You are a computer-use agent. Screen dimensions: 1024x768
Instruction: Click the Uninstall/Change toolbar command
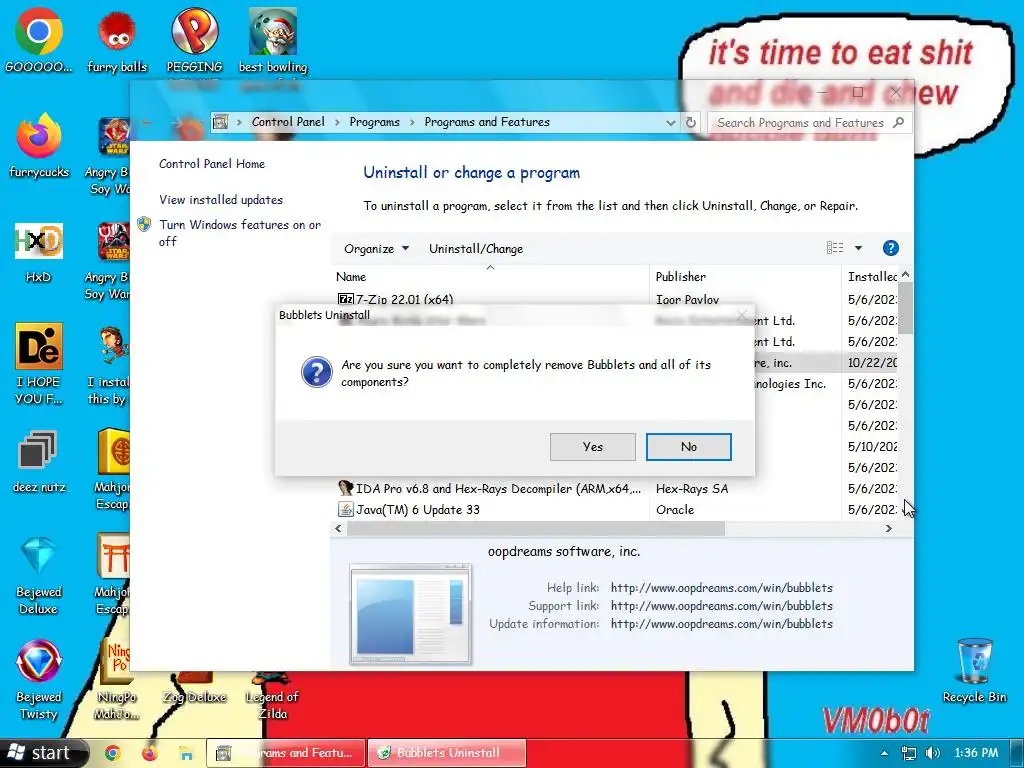475,249
